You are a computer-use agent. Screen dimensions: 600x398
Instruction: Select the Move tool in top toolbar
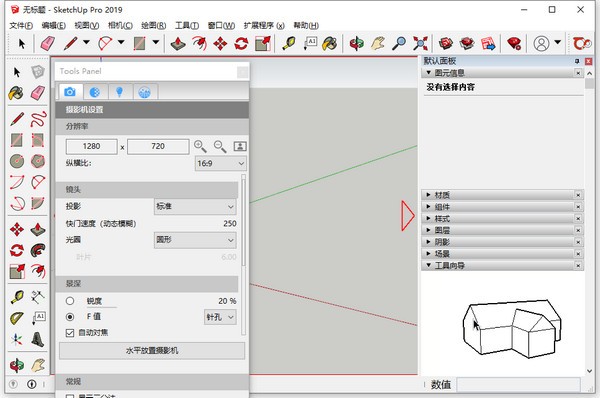point(220,43)
